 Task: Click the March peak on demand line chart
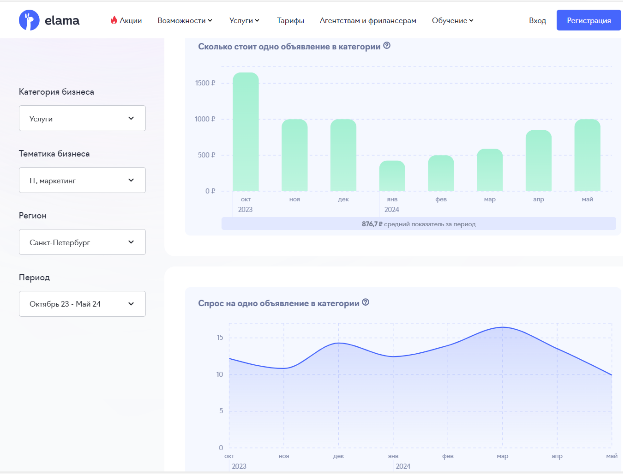[501, 328]
